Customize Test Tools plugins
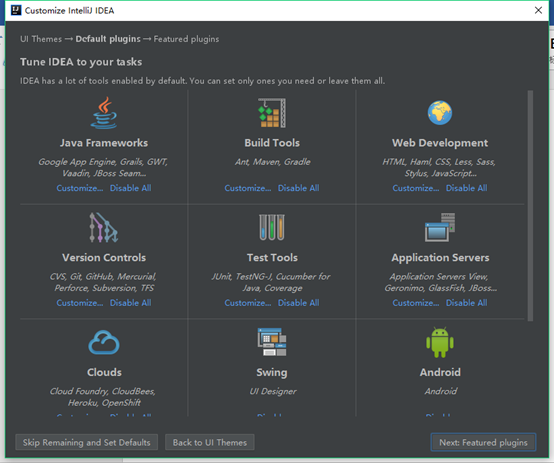 (248, 303)
